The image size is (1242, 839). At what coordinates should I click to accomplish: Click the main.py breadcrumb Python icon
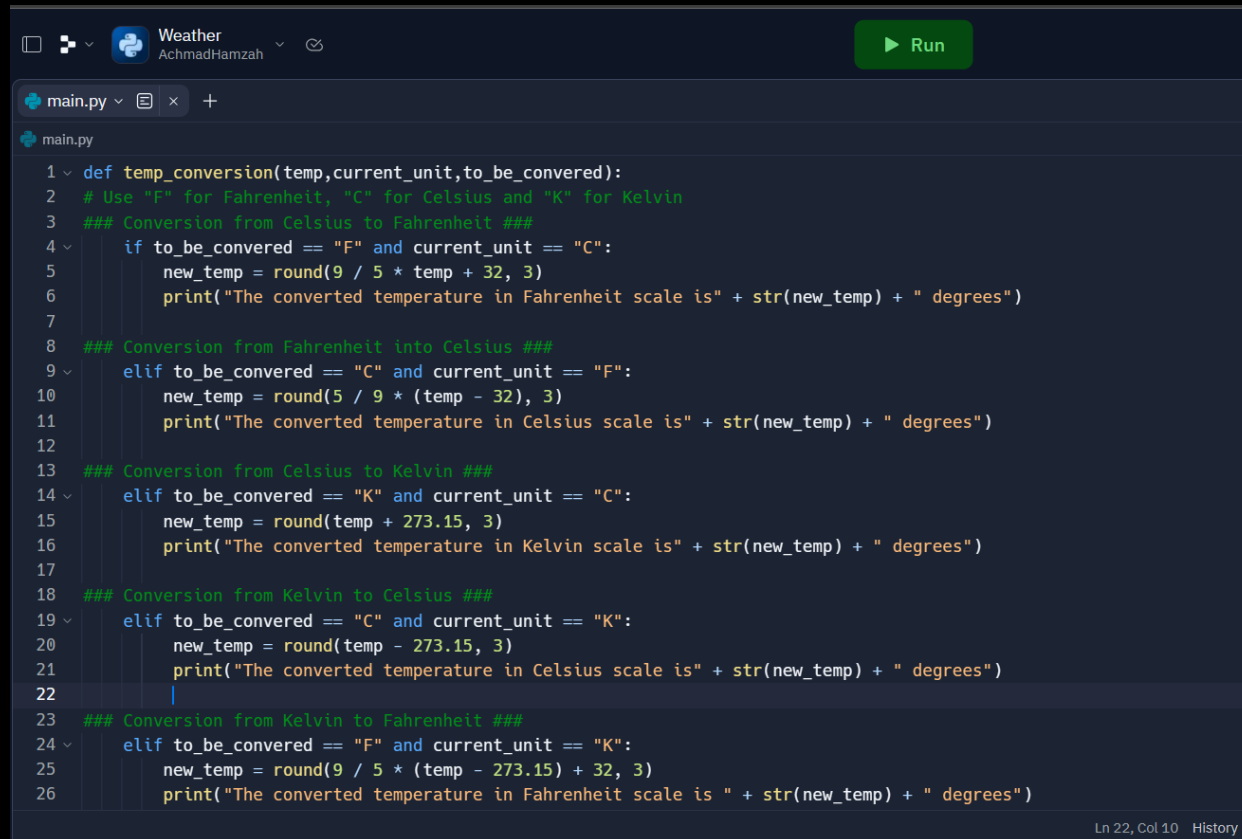pyautogui.click(x=29, y=139)
